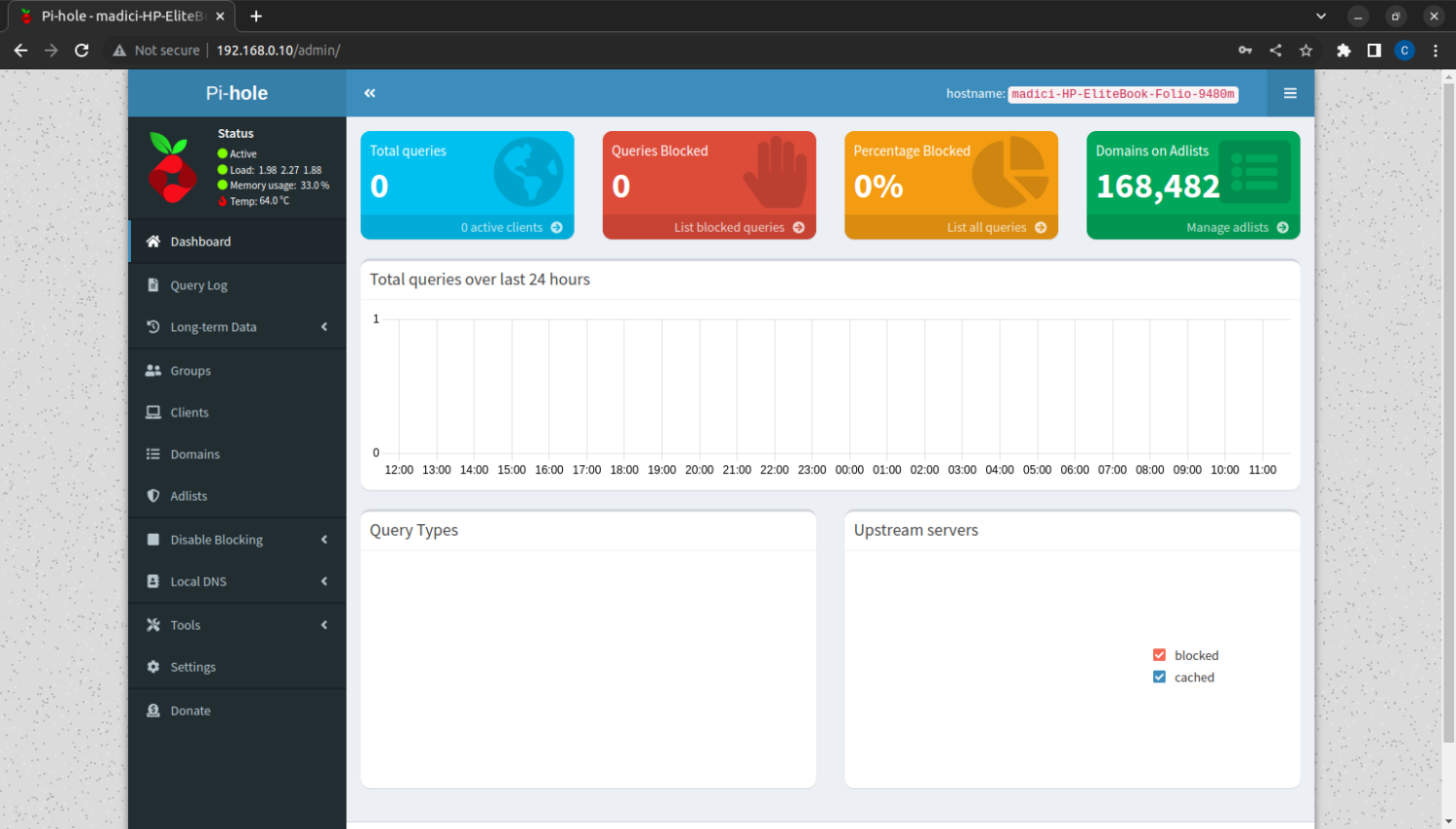The height and width of the screenshot is (829, 1456).
Task: Click the Long-term Data history icon
Action: pyautogui.click(x=153, y=327)
